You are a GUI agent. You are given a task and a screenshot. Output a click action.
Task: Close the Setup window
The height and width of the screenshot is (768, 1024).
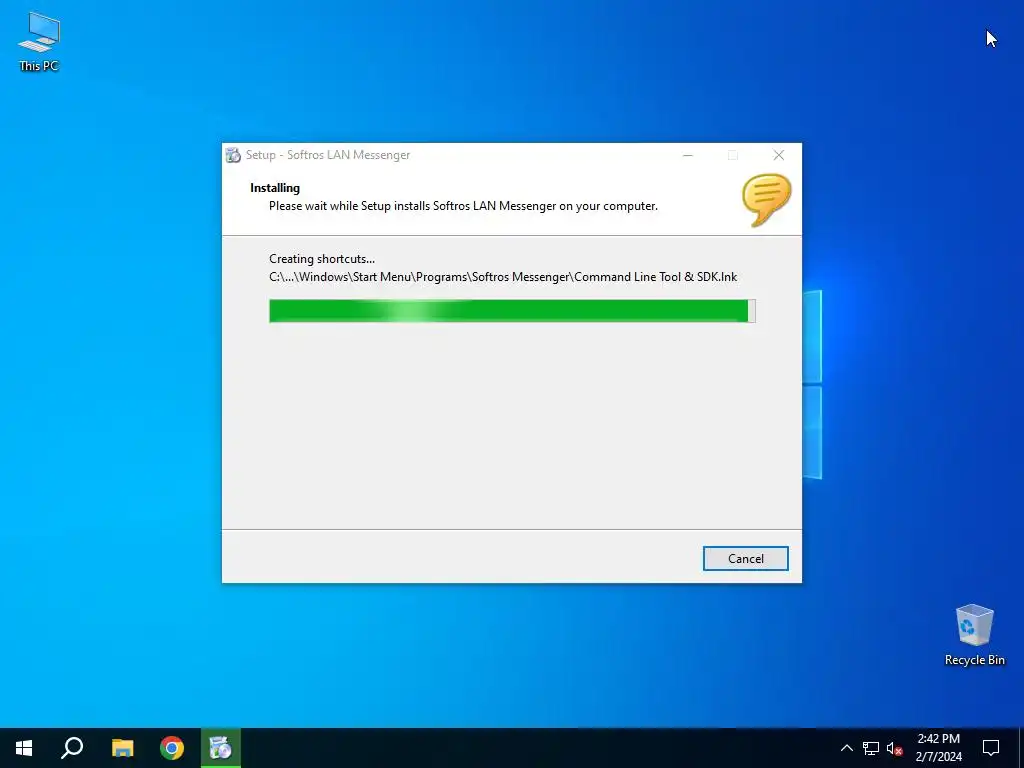click(x=778, y=155)
